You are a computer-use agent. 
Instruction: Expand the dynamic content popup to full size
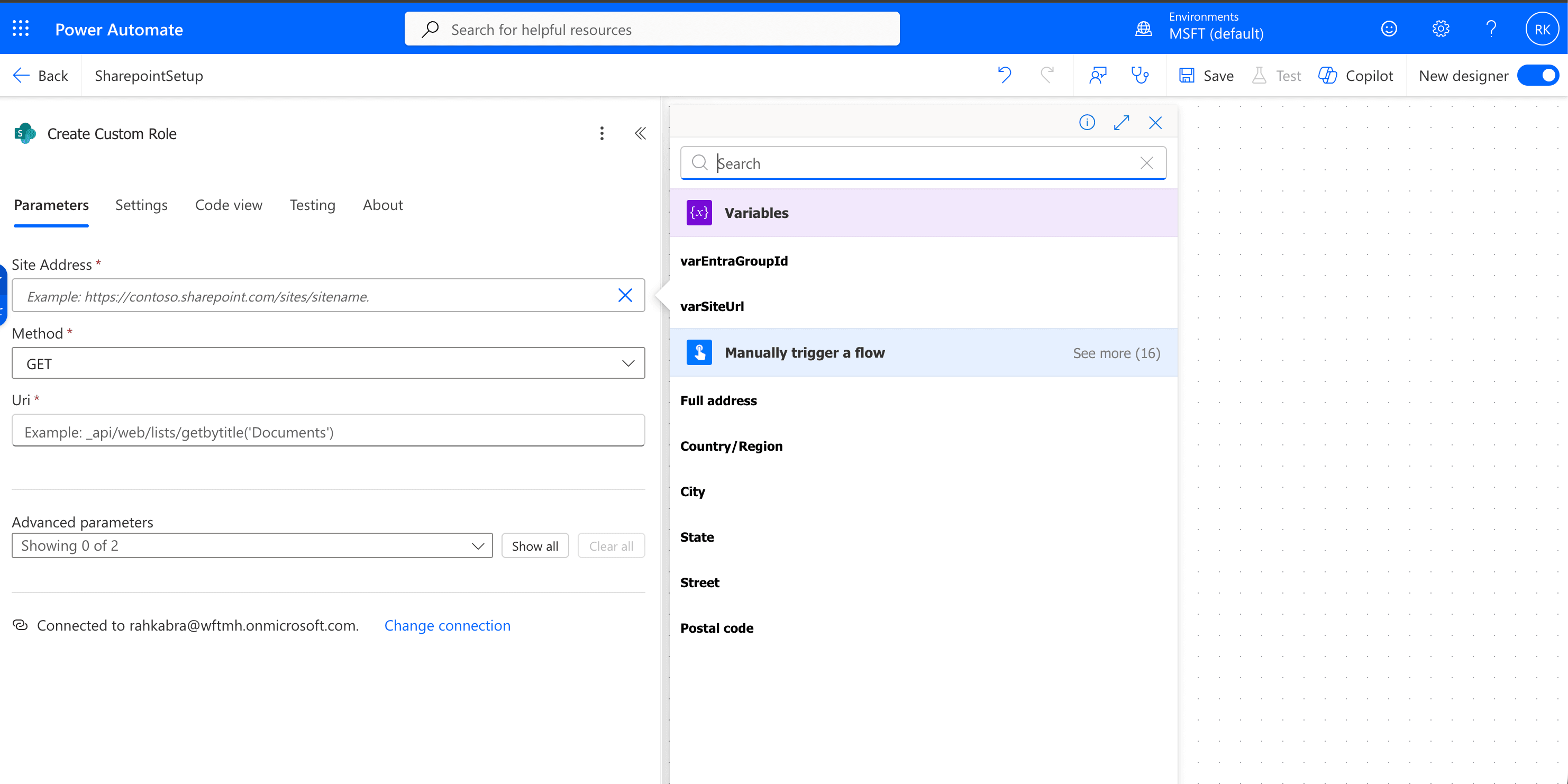(1121, 122)
